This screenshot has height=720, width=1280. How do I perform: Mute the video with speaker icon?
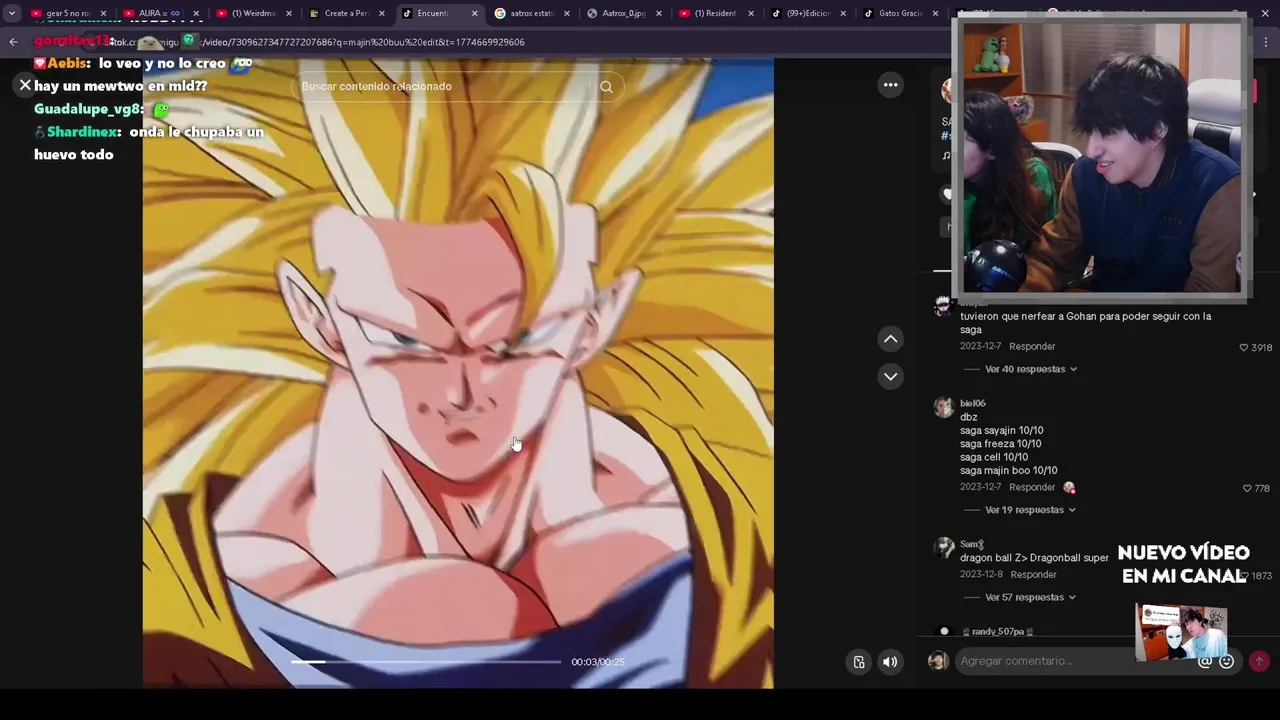(x=890, y=662)
